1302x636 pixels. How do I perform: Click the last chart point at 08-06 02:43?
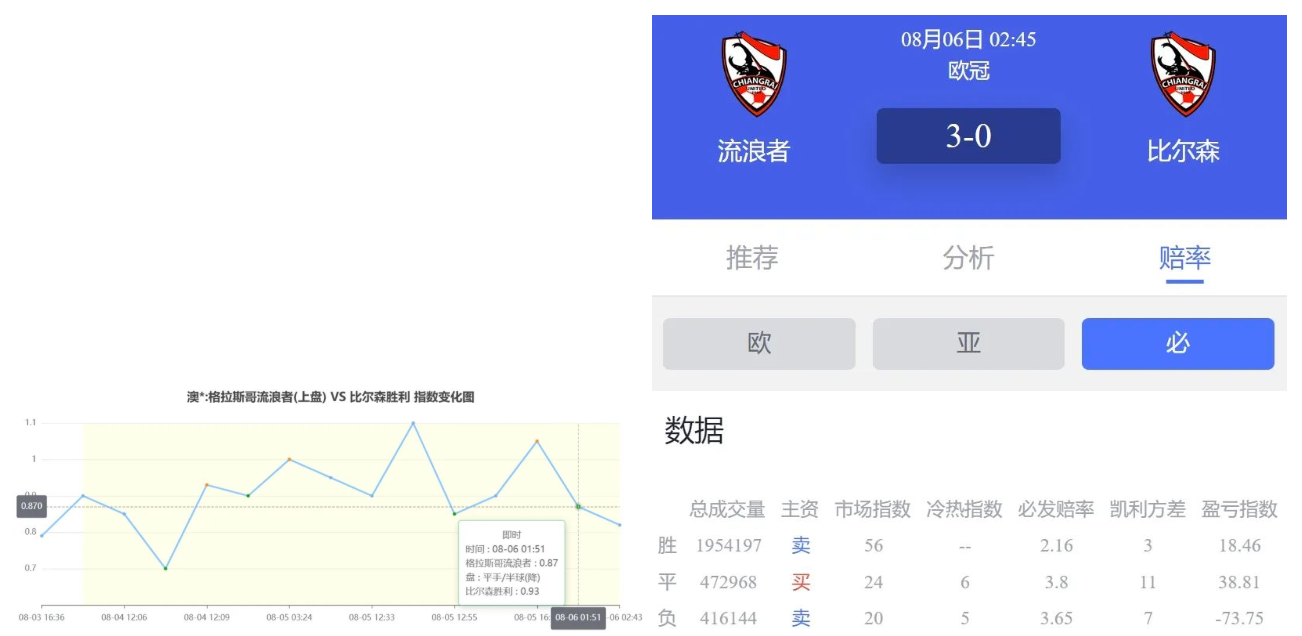(x=620, y=525)
